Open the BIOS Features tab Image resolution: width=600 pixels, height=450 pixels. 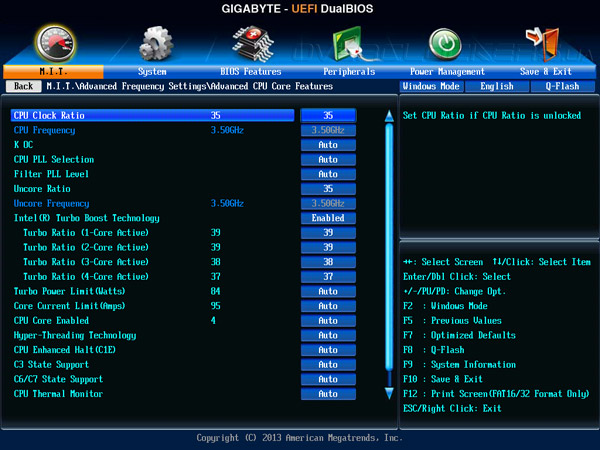[251, 72]
